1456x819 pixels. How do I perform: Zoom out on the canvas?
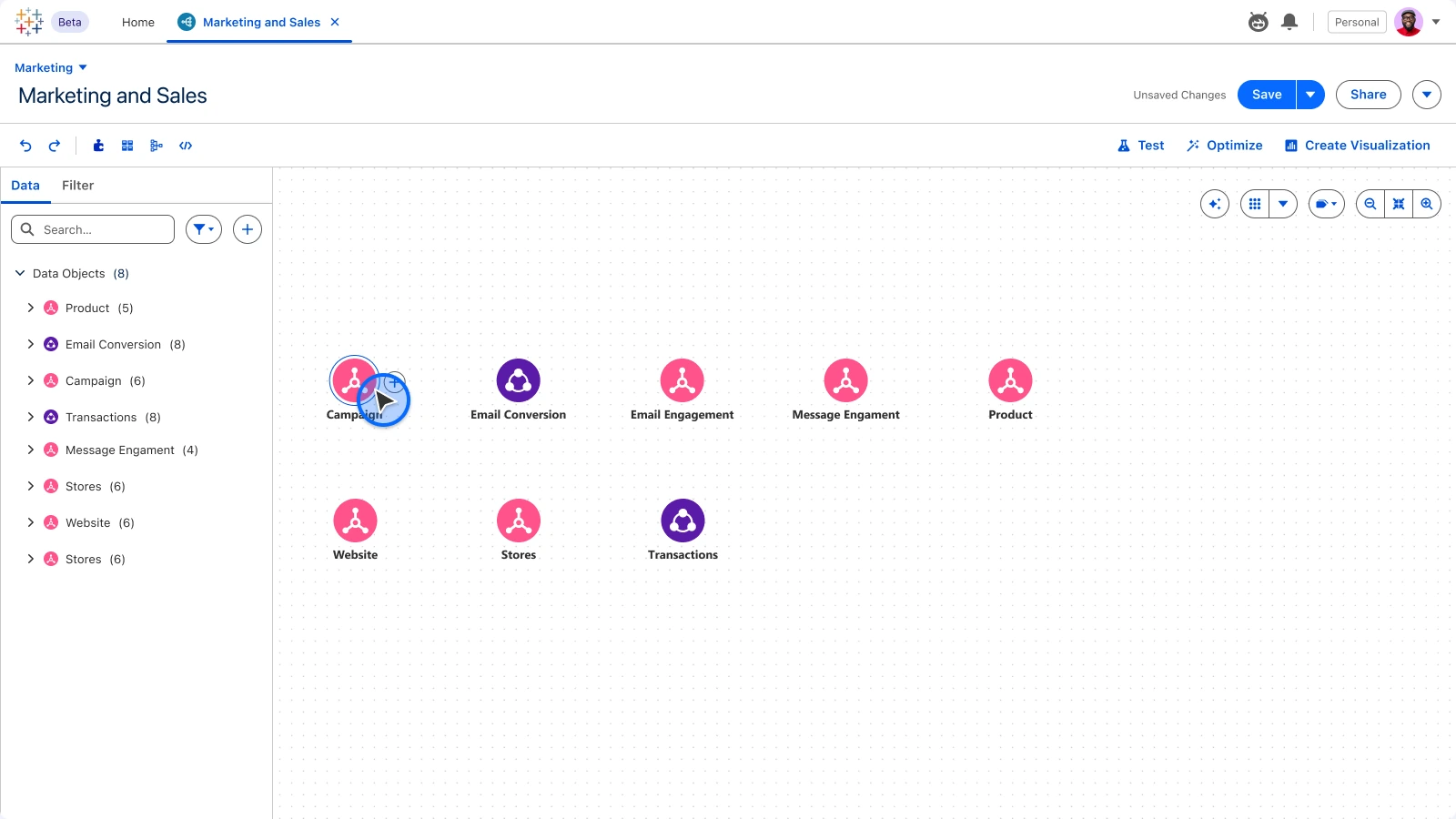[x=1370, y=204]
